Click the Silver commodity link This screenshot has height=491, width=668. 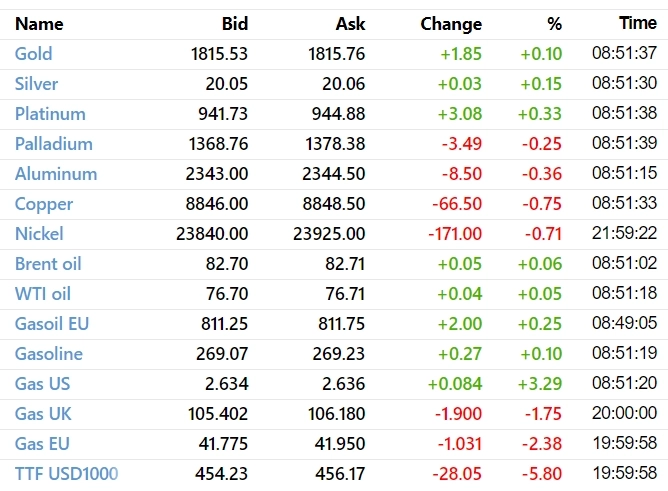click(x=36, y=84)
